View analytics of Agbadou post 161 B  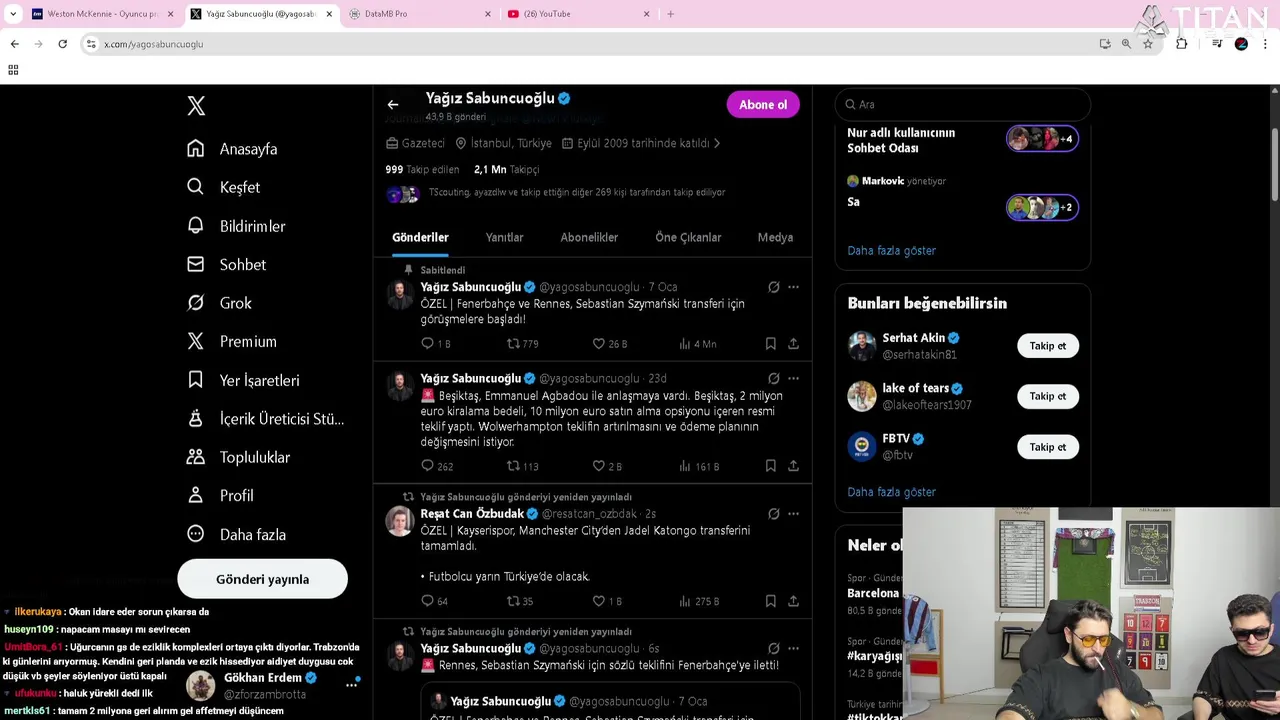[698, 466]
